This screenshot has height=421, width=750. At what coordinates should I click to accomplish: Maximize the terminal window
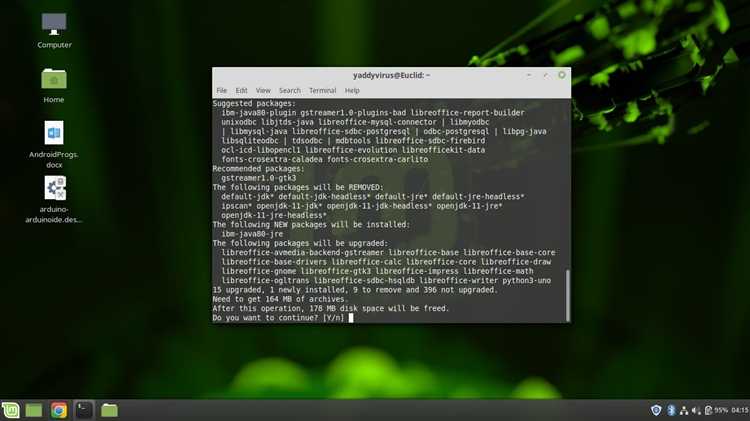click(x=546, y=75)
